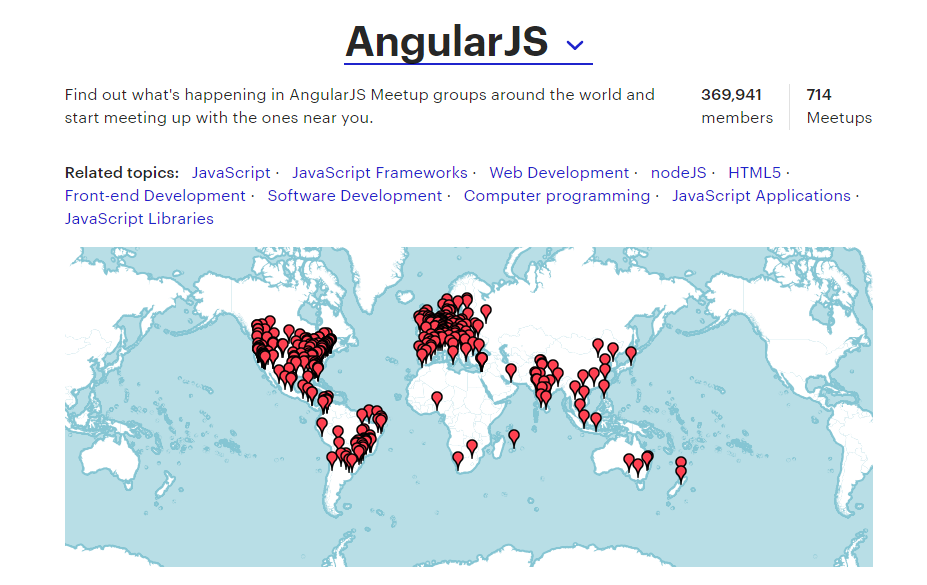Go to JavaScript Applications topic
This screenshot has height=585, width=927.
(761, 196)
